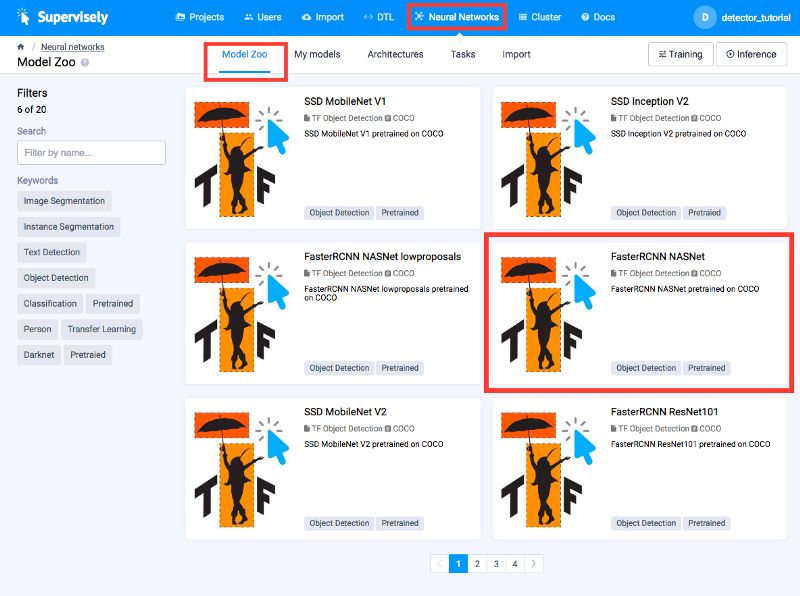Image resolution: width=800 pixels, height=596 pixels.
Task: Open the FasterRCNN NASNet lowproposals thumbnail
Action: pos(242,314)
